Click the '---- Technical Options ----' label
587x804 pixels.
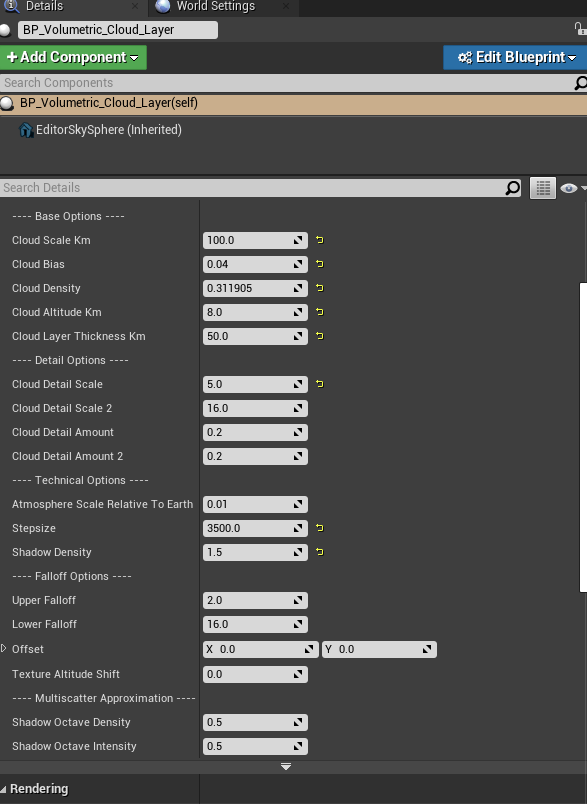click(80, 480)
